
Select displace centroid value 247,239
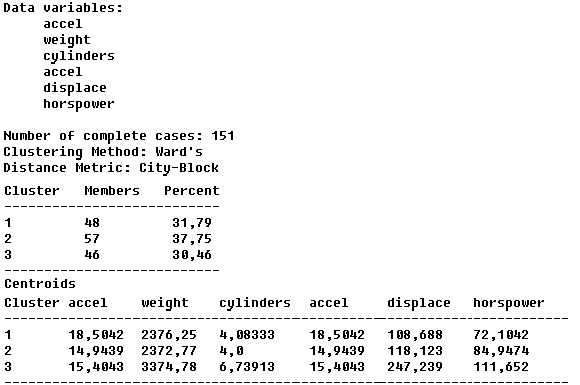tap(415, 367)
